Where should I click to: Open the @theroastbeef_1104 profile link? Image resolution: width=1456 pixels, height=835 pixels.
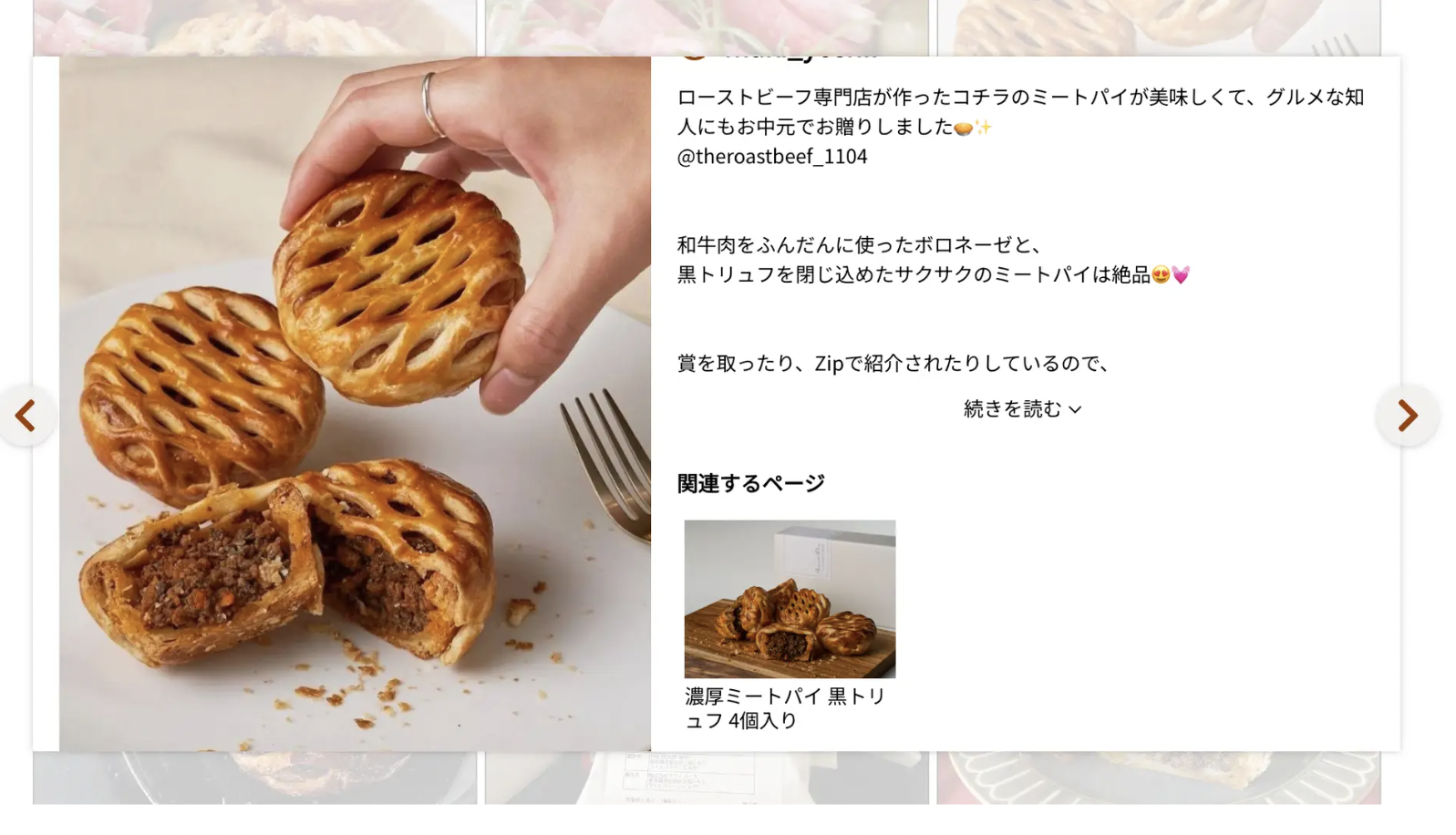pos(772,156)
